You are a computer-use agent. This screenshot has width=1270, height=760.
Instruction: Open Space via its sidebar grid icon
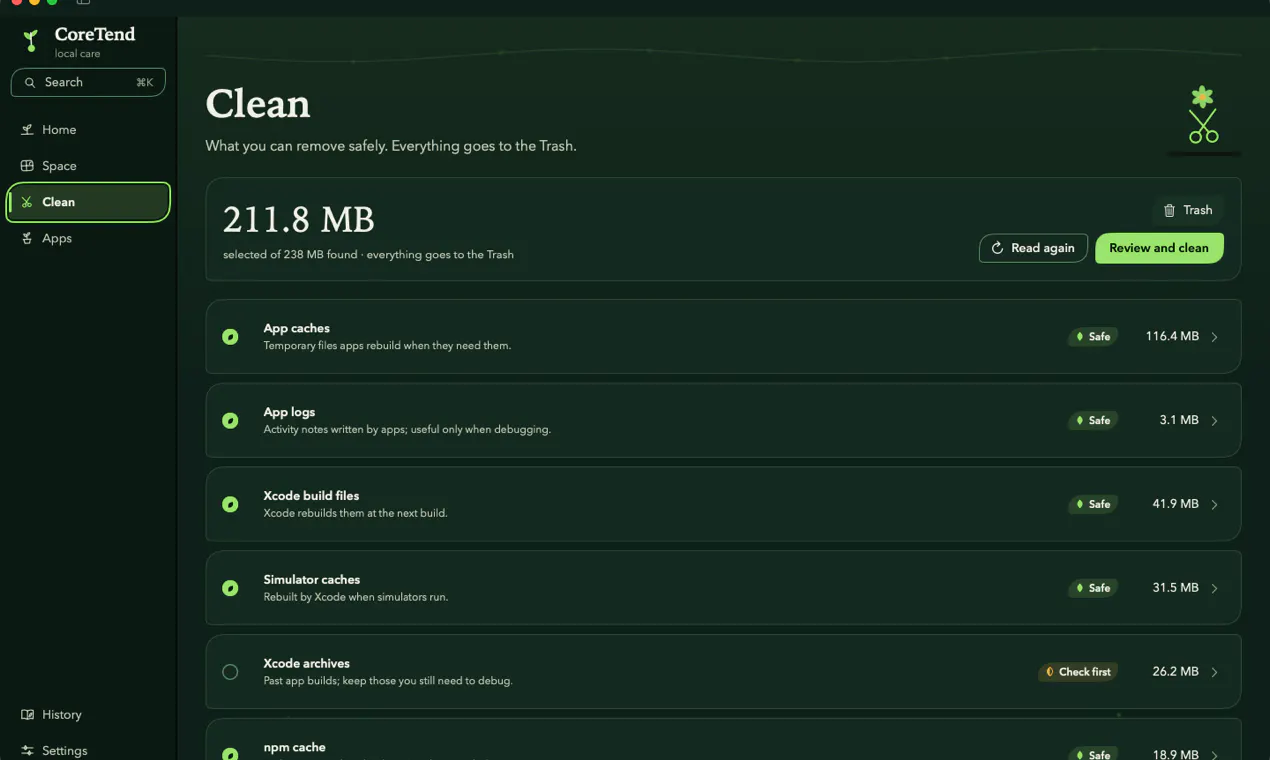pos(27,166)
